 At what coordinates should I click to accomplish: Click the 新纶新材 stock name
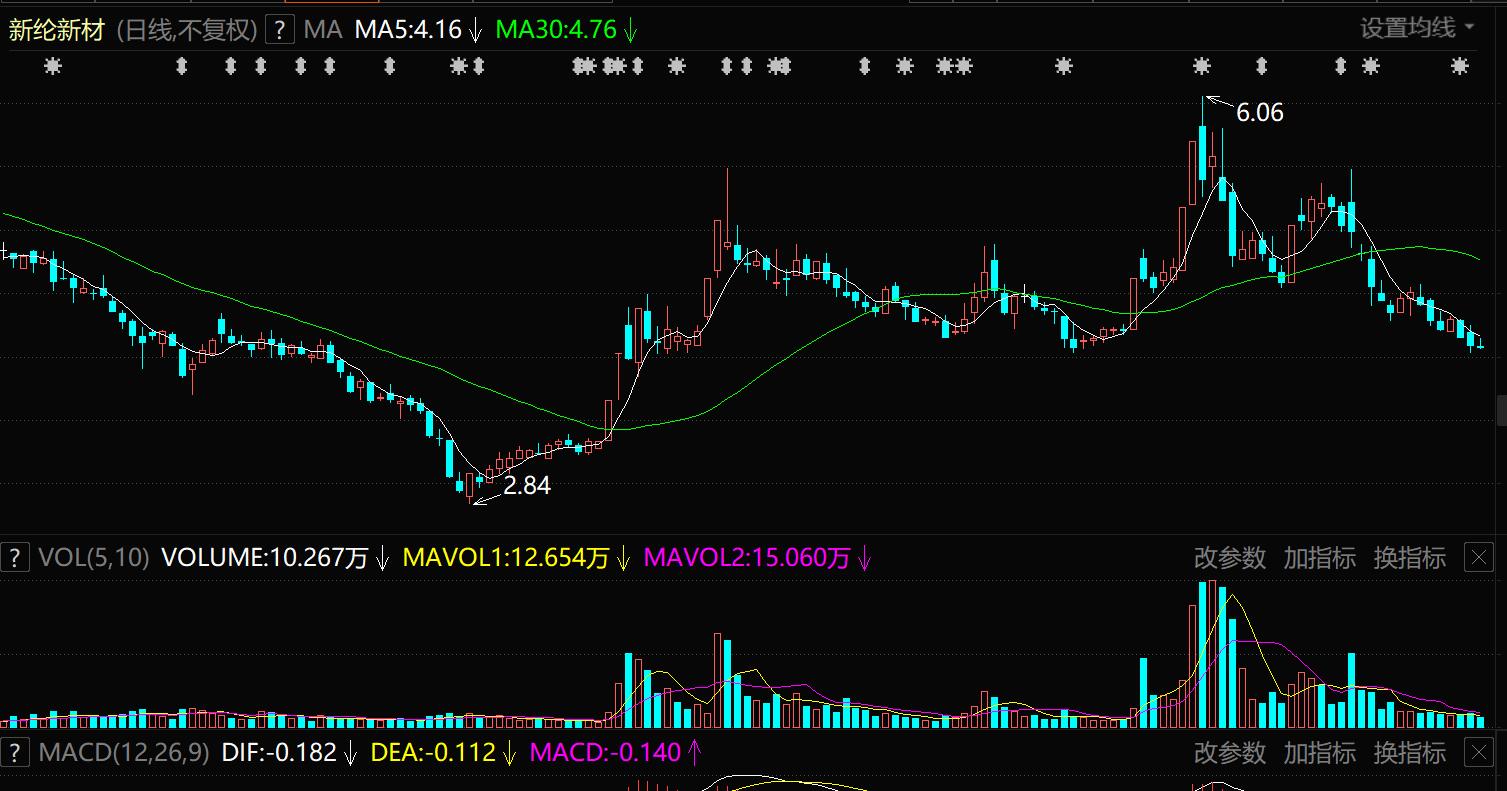pos(57,30)
